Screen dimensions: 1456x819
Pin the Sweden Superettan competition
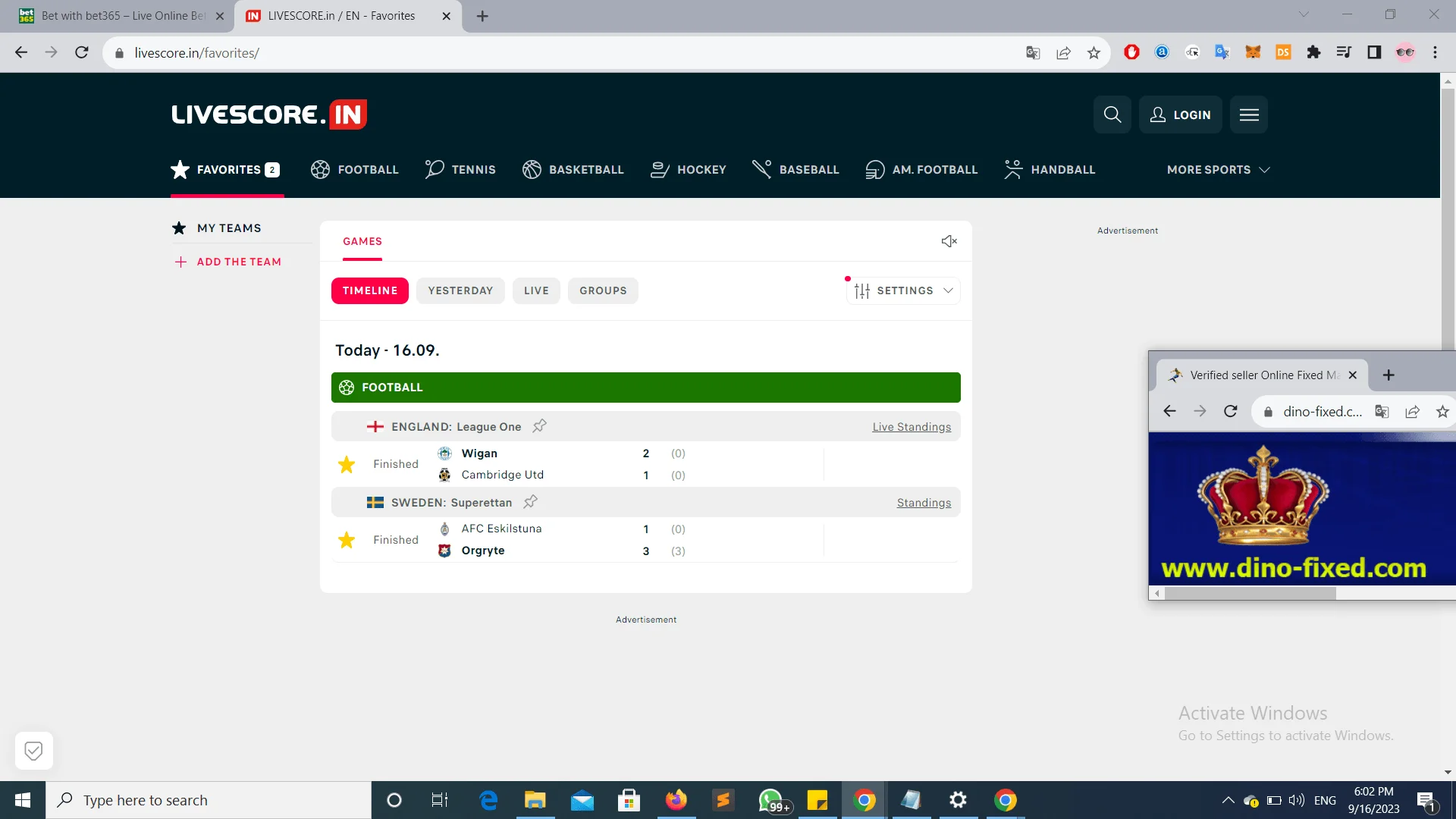point(530,502)
